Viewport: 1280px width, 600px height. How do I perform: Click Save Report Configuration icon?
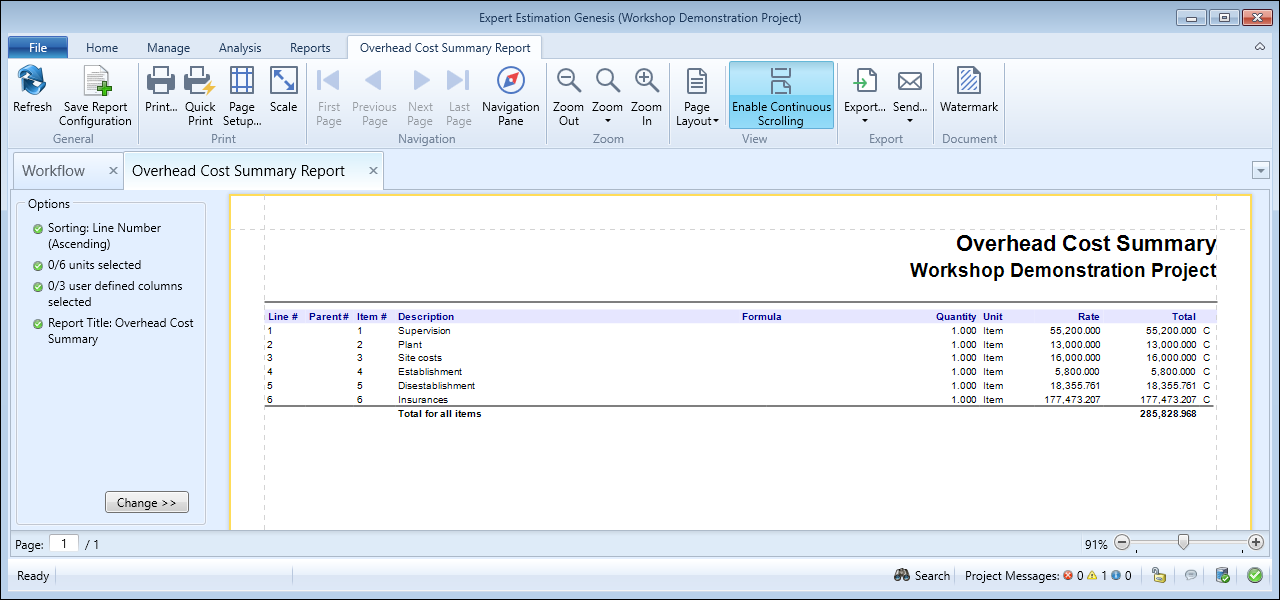[95, 82]
